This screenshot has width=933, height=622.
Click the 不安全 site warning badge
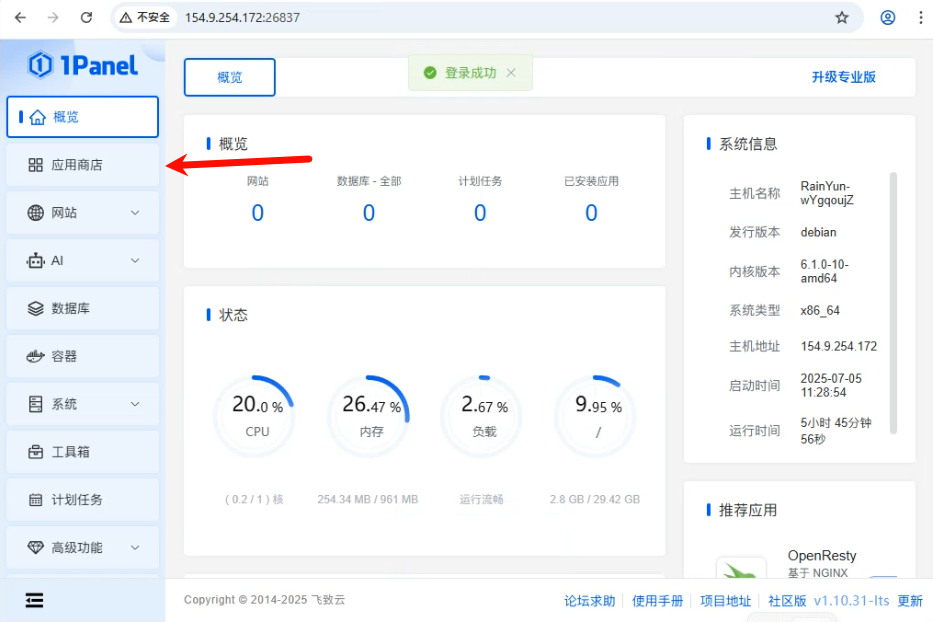tap(145, 17)
